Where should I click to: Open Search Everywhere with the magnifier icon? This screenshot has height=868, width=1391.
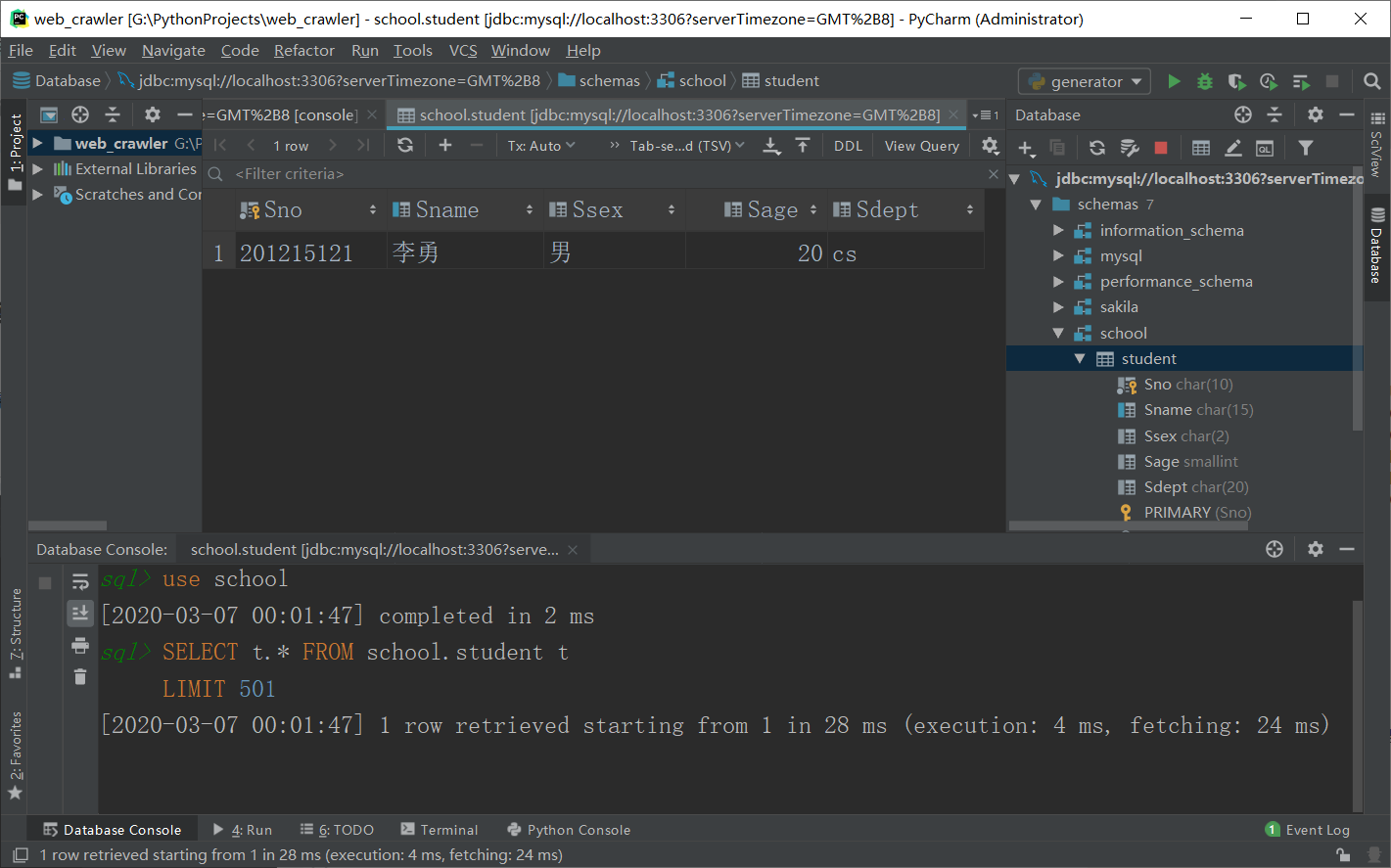[x=1372, y=80]
